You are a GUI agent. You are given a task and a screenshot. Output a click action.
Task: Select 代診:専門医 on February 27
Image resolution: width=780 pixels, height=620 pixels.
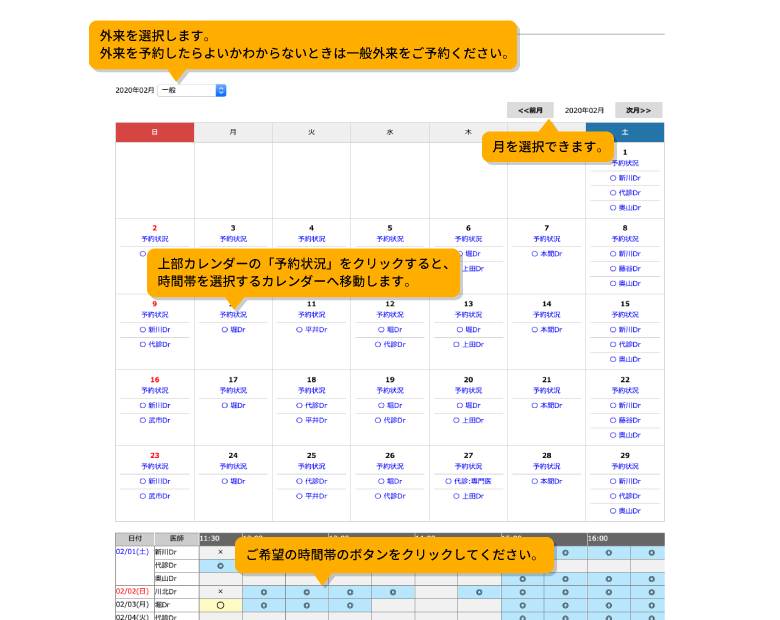pyautogui.click(x=468, y=482)
